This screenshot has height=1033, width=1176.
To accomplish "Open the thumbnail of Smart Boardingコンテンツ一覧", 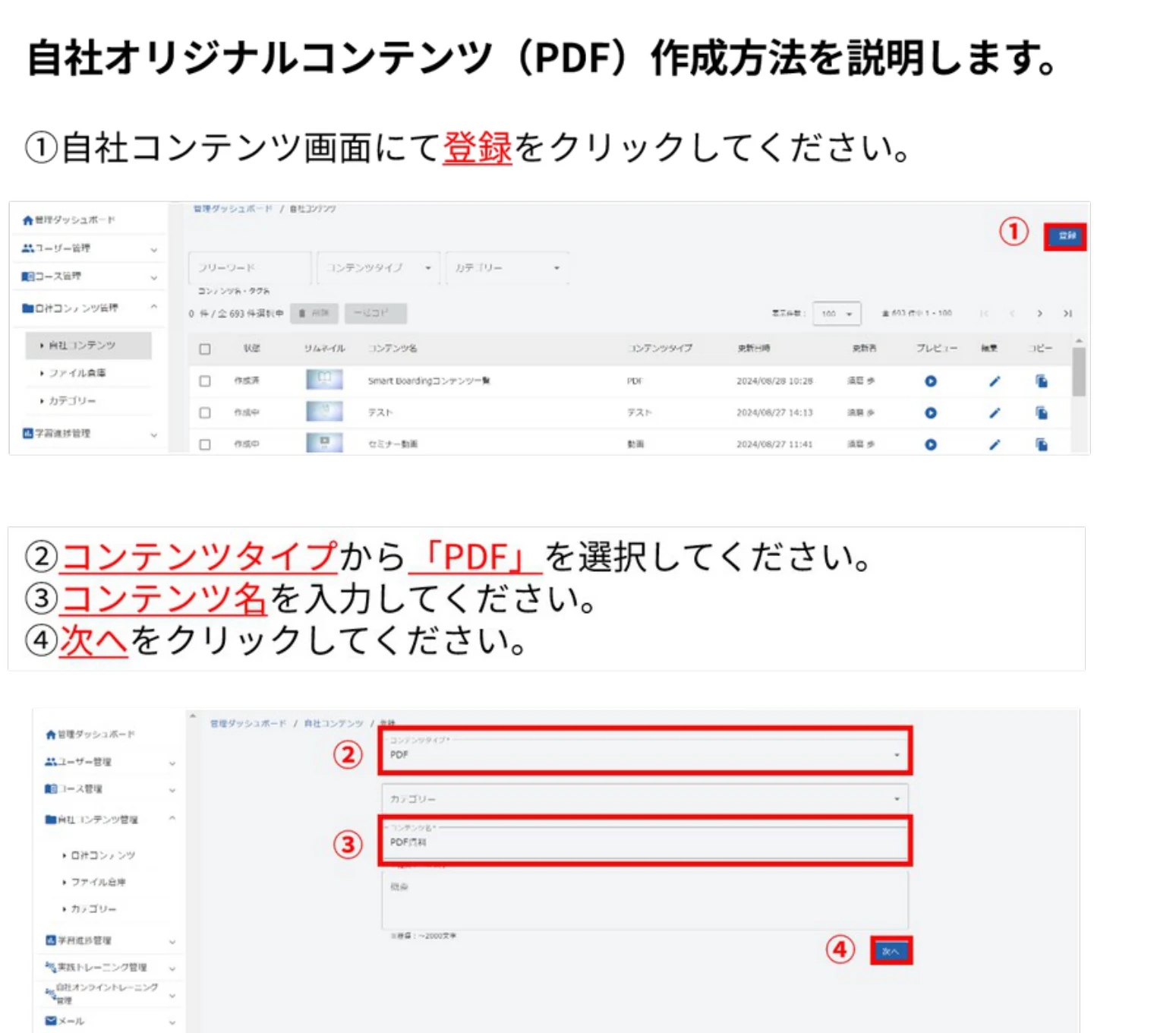I will point(324,379).
